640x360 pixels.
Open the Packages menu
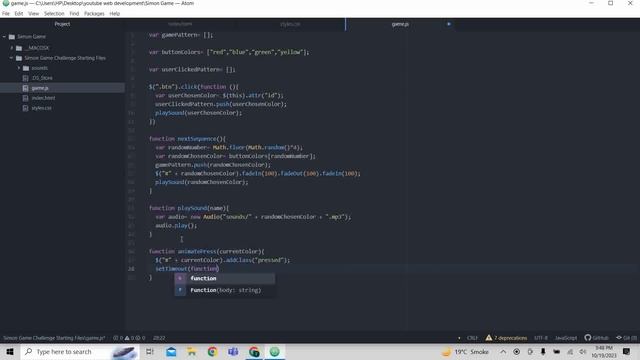pyautogui.click(x=94, y=13)
